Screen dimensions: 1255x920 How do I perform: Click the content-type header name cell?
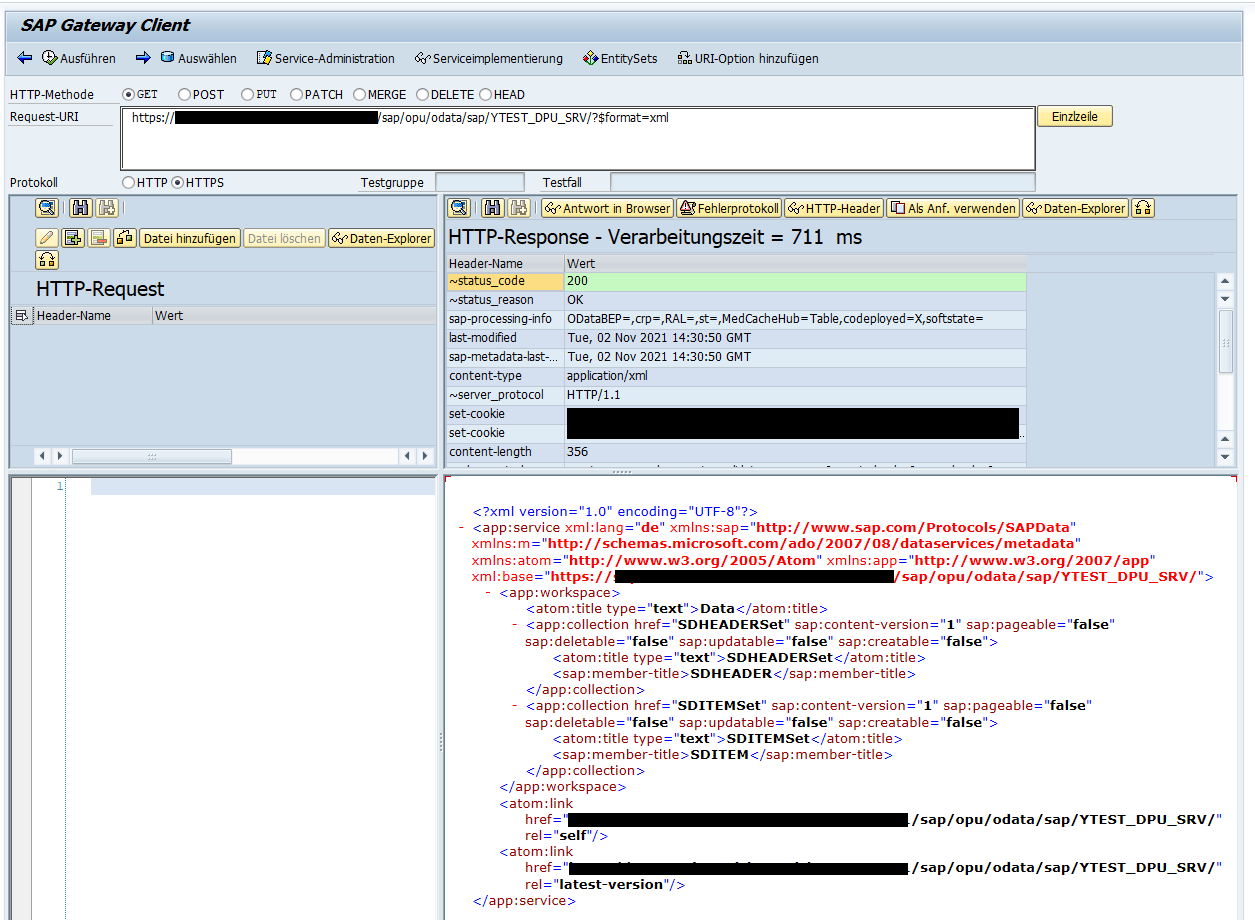click(505, 376)
